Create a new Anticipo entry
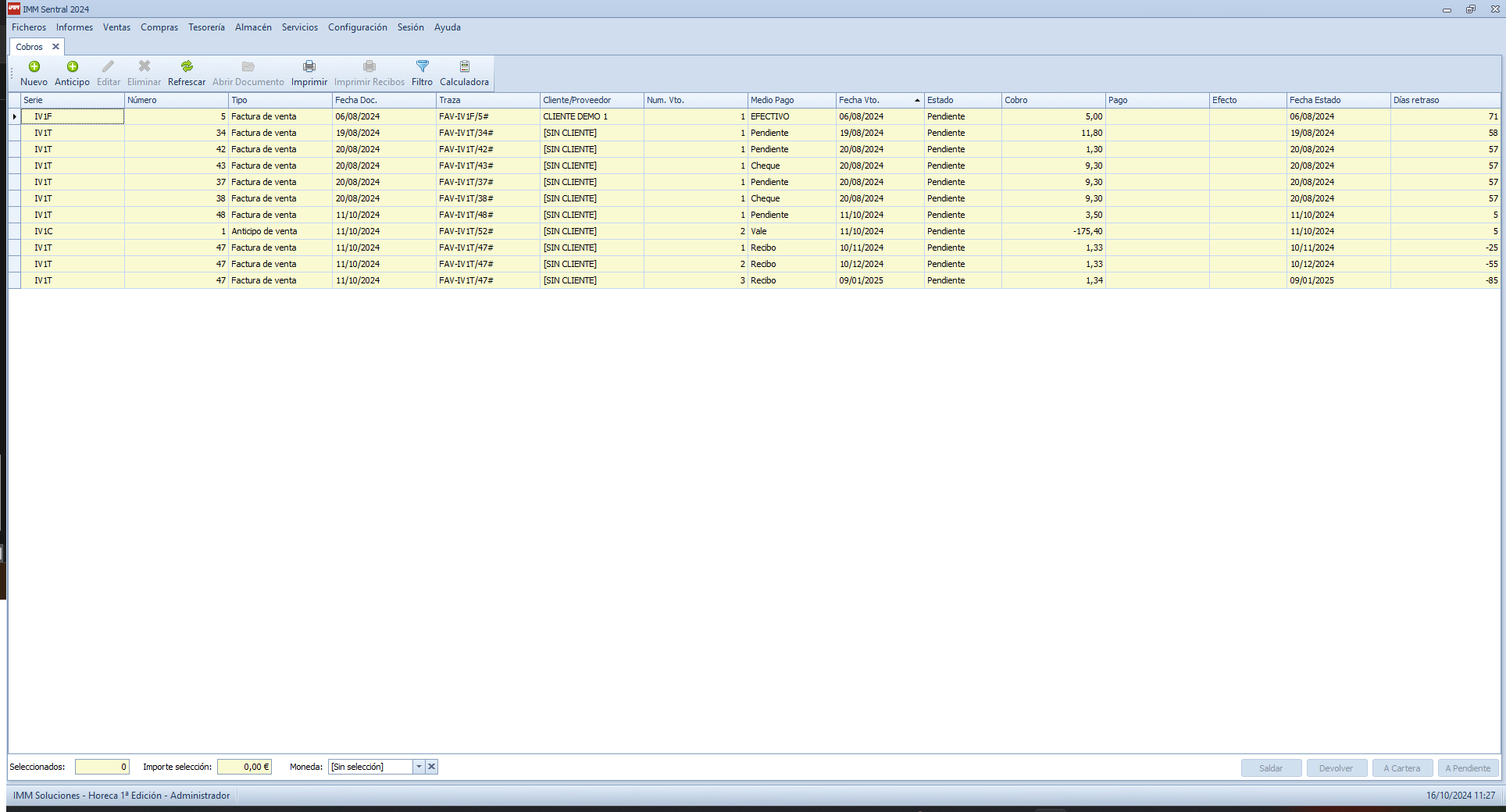 [72, 73]
